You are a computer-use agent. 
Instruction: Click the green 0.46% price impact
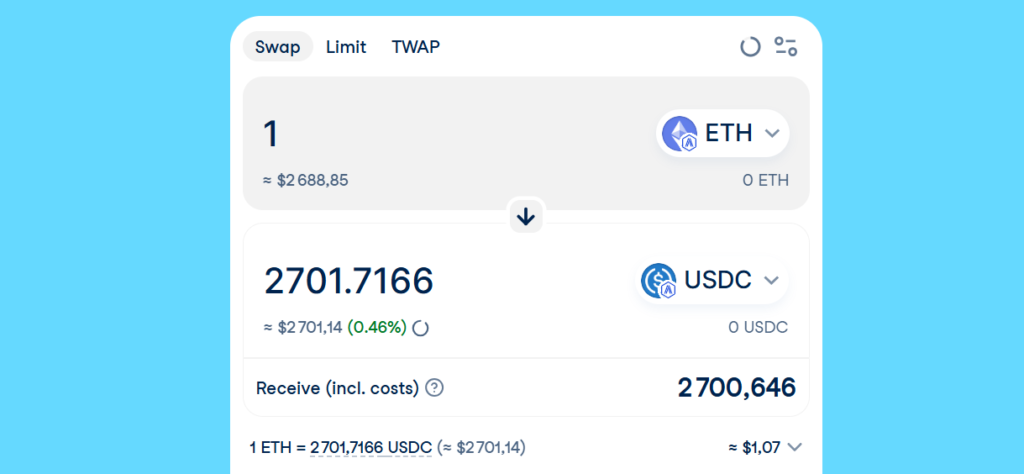tap(377, 327)
